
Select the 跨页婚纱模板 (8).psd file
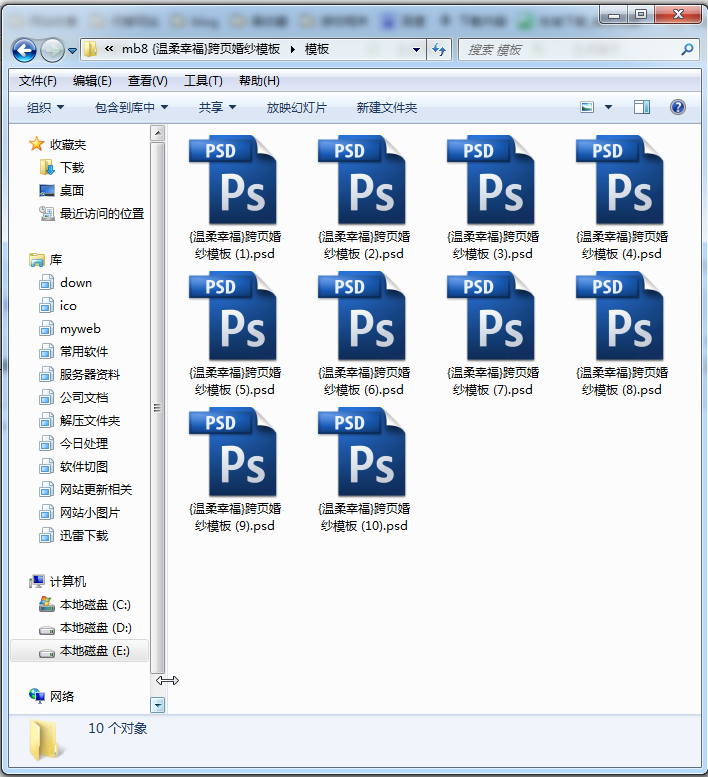(x=622, y=334)
